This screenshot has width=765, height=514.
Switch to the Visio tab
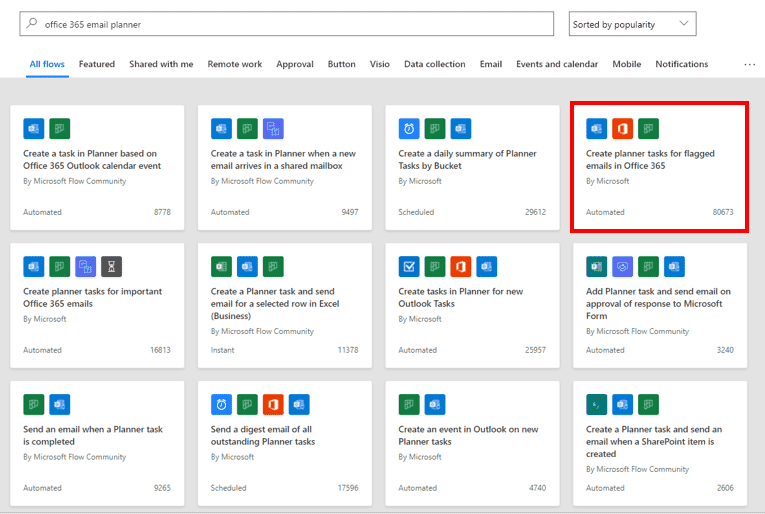[380, 64]
